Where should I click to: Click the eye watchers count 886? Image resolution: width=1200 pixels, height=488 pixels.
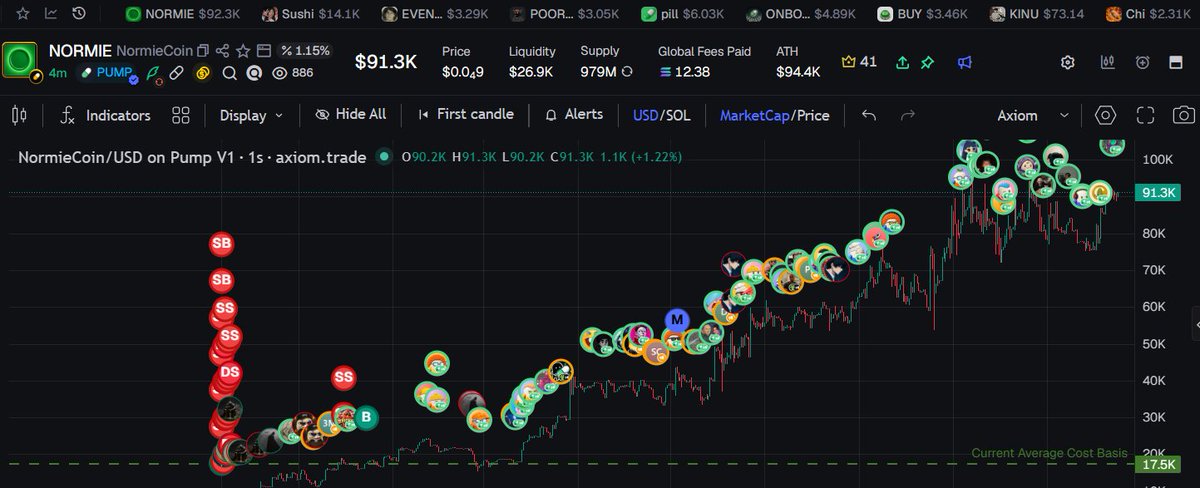pyautogui.click(x=292, y=72)
